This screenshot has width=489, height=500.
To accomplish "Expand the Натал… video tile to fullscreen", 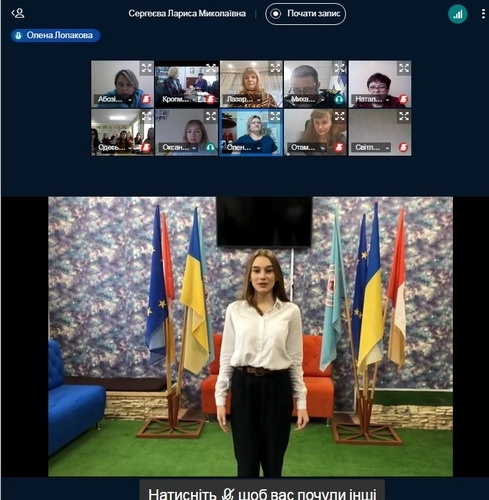I will pos(404,68).
